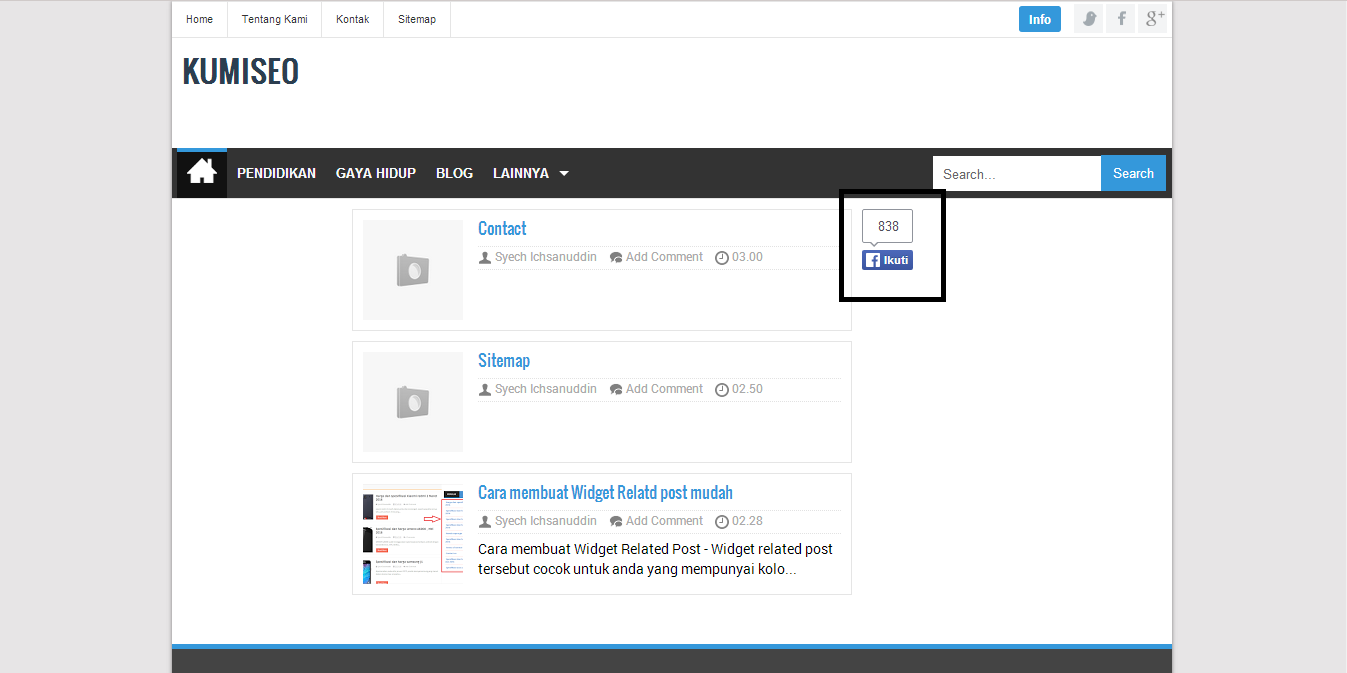Viewport: 1347px width, 673px height.
Task: Click the author icon next to Syech Ichsanuddin
Action: (485, 256)
